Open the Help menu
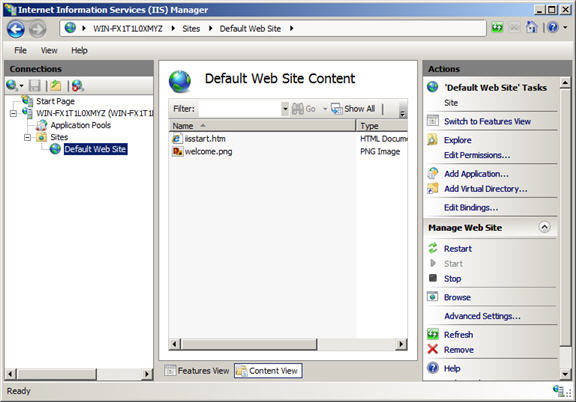 [79, 50]
